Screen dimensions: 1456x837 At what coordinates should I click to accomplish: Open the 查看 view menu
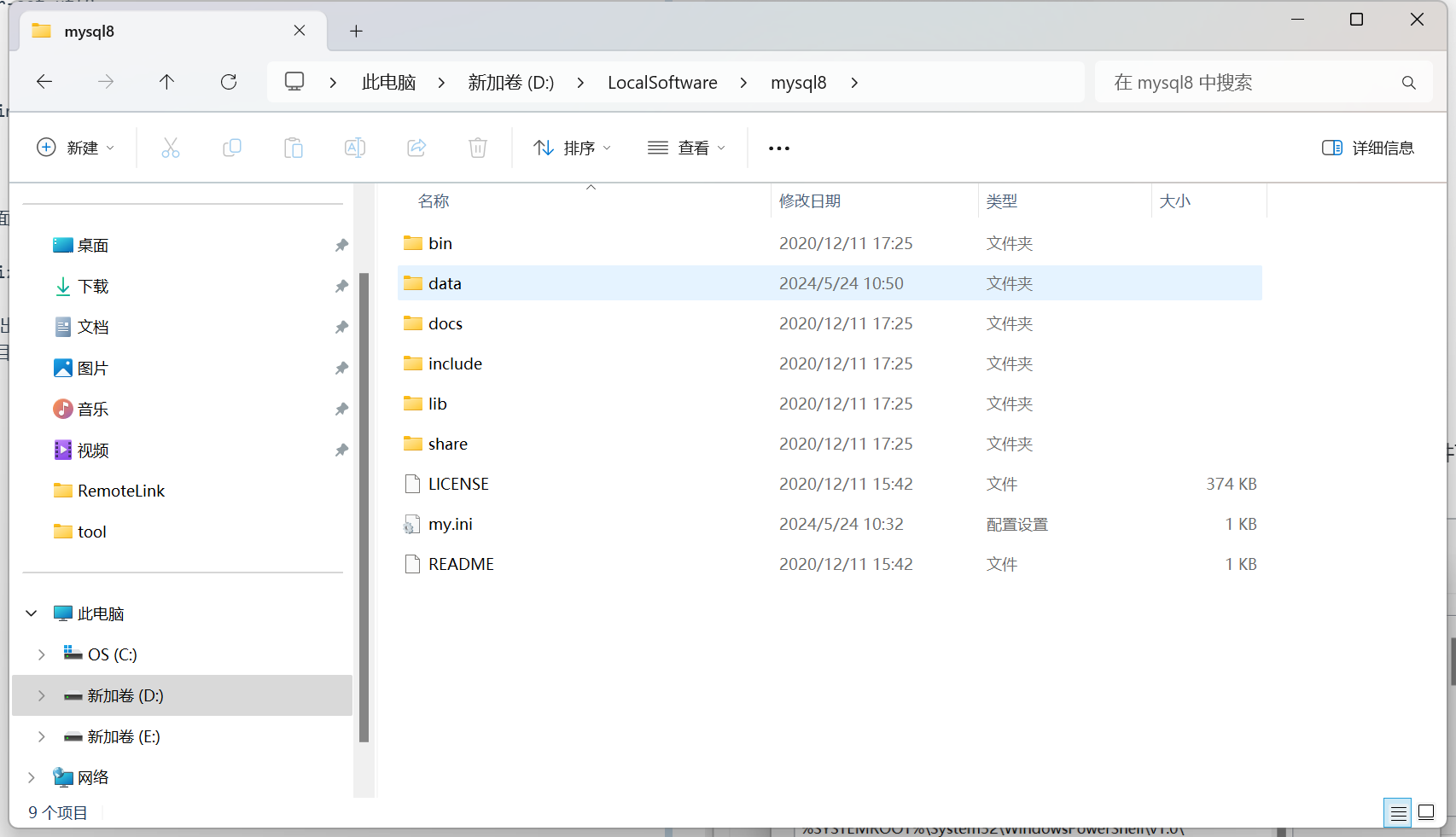click(686, 148)
